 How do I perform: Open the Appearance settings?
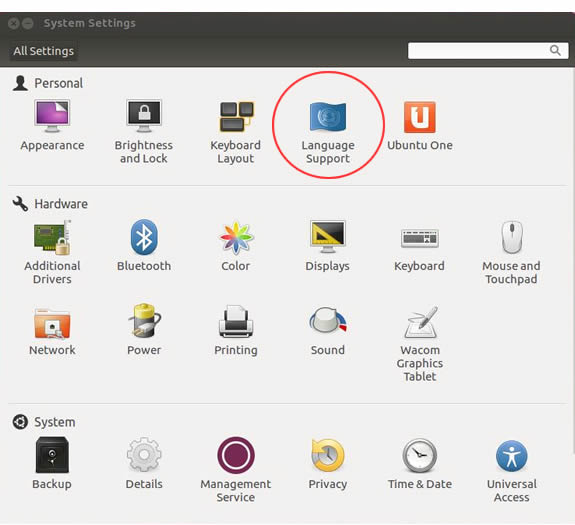pyautogui.click(x=52, y=125)
